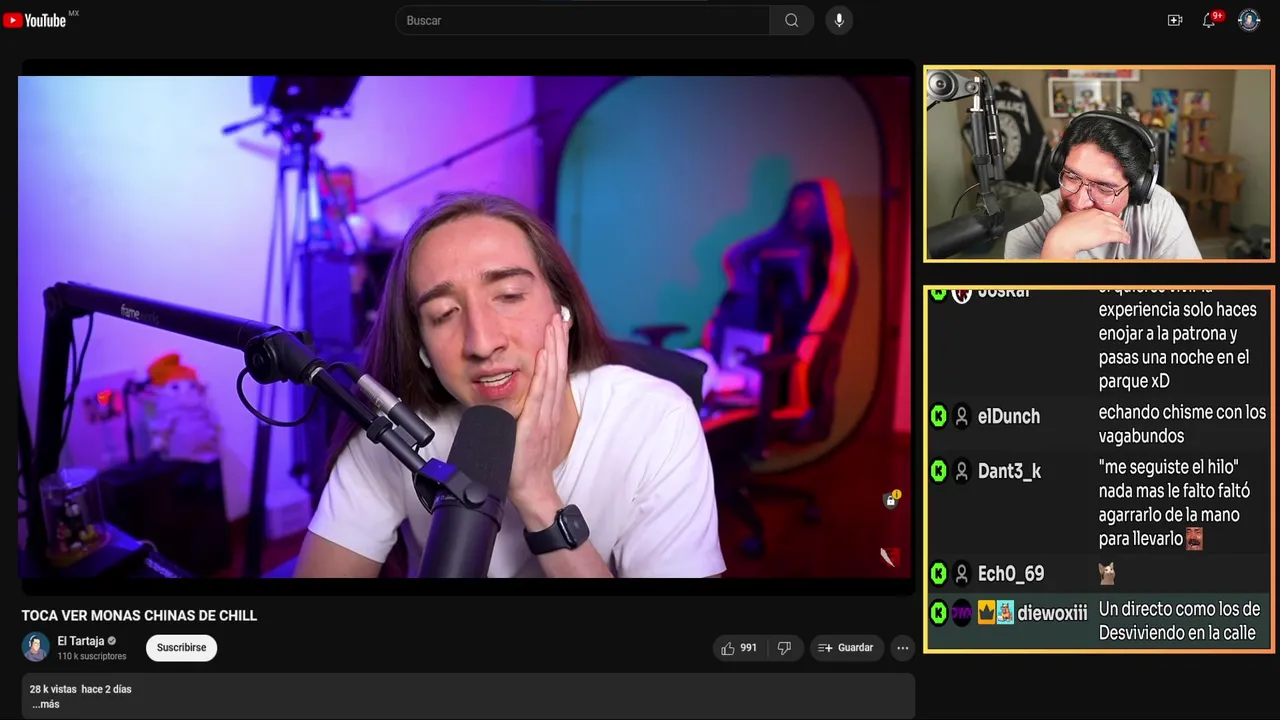Click the magnifying glass search button
This screenshot has height=720, width=1280.
tap(792, 20)
